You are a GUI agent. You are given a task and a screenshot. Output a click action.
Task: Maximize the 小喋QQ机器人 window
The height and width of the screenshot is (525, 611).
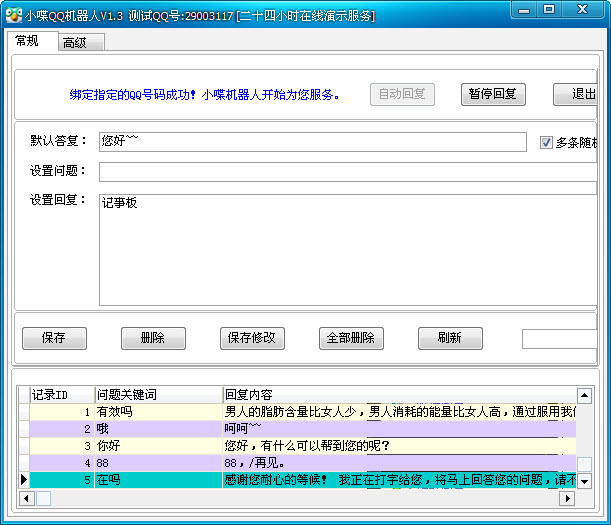tap(549, 9)
